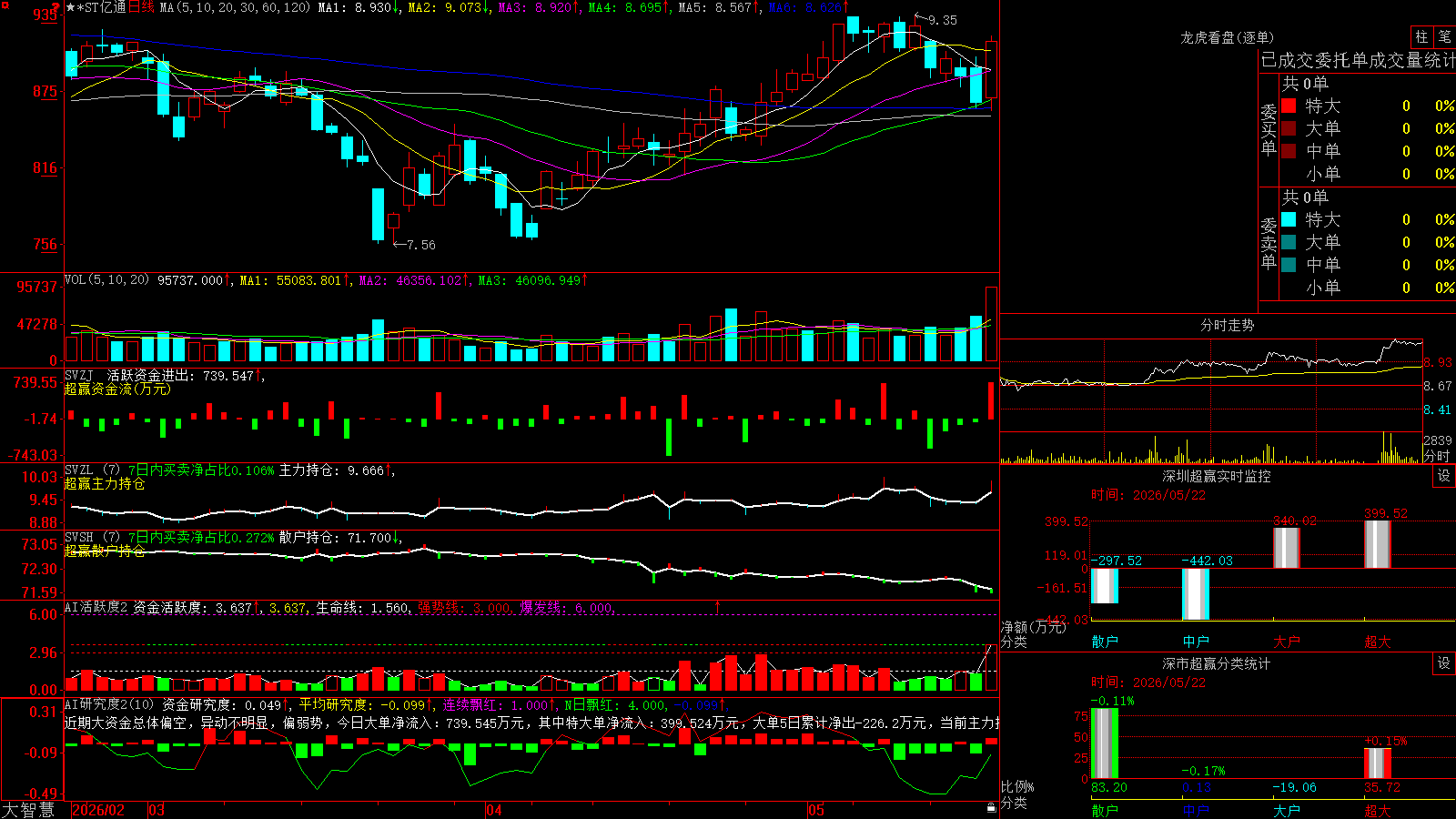The height and width of the screenshot is (819, 1456).
Task: Click the 资金活跃度: 3.637 readout
Action: point(192,608)
